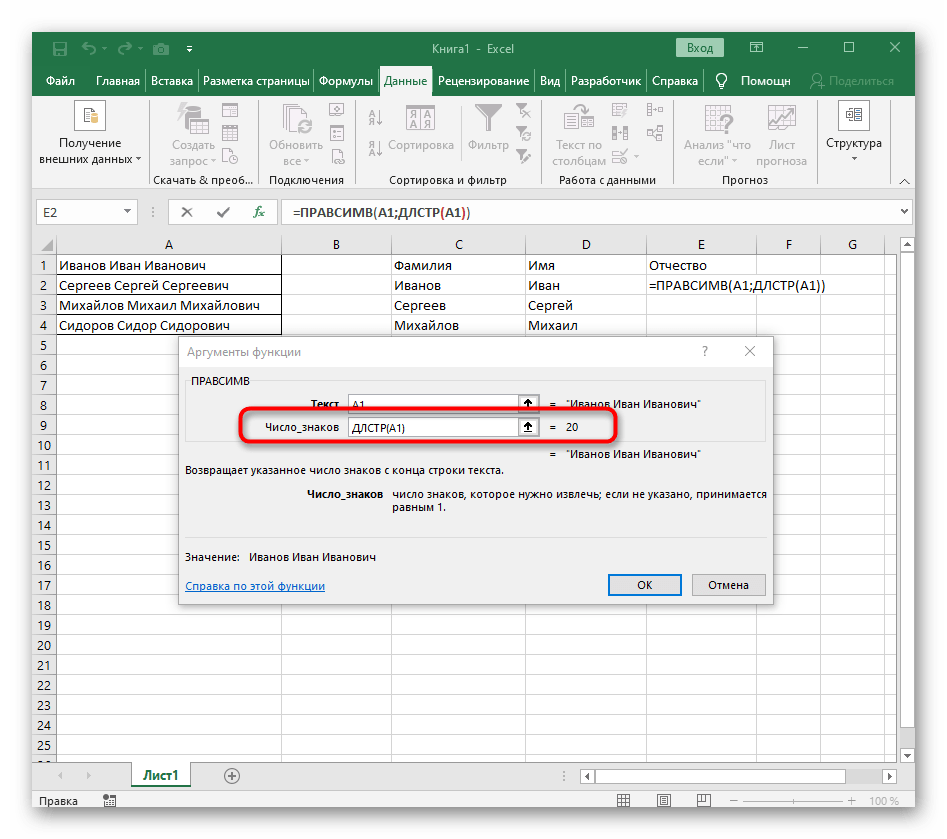
Task: Click the Число_знаков range selector arrow
Action: point(527,427)
